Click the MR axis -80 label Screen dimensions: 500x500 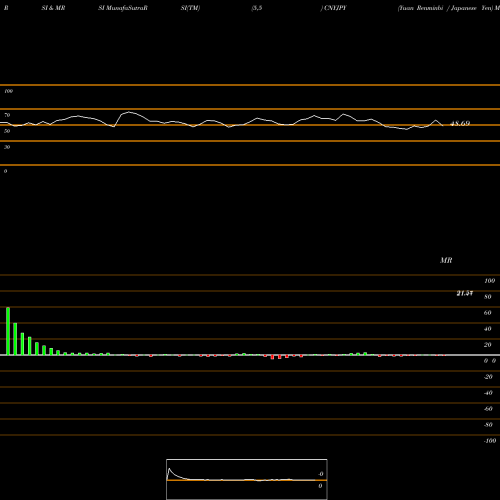click(x=488, y=425)
